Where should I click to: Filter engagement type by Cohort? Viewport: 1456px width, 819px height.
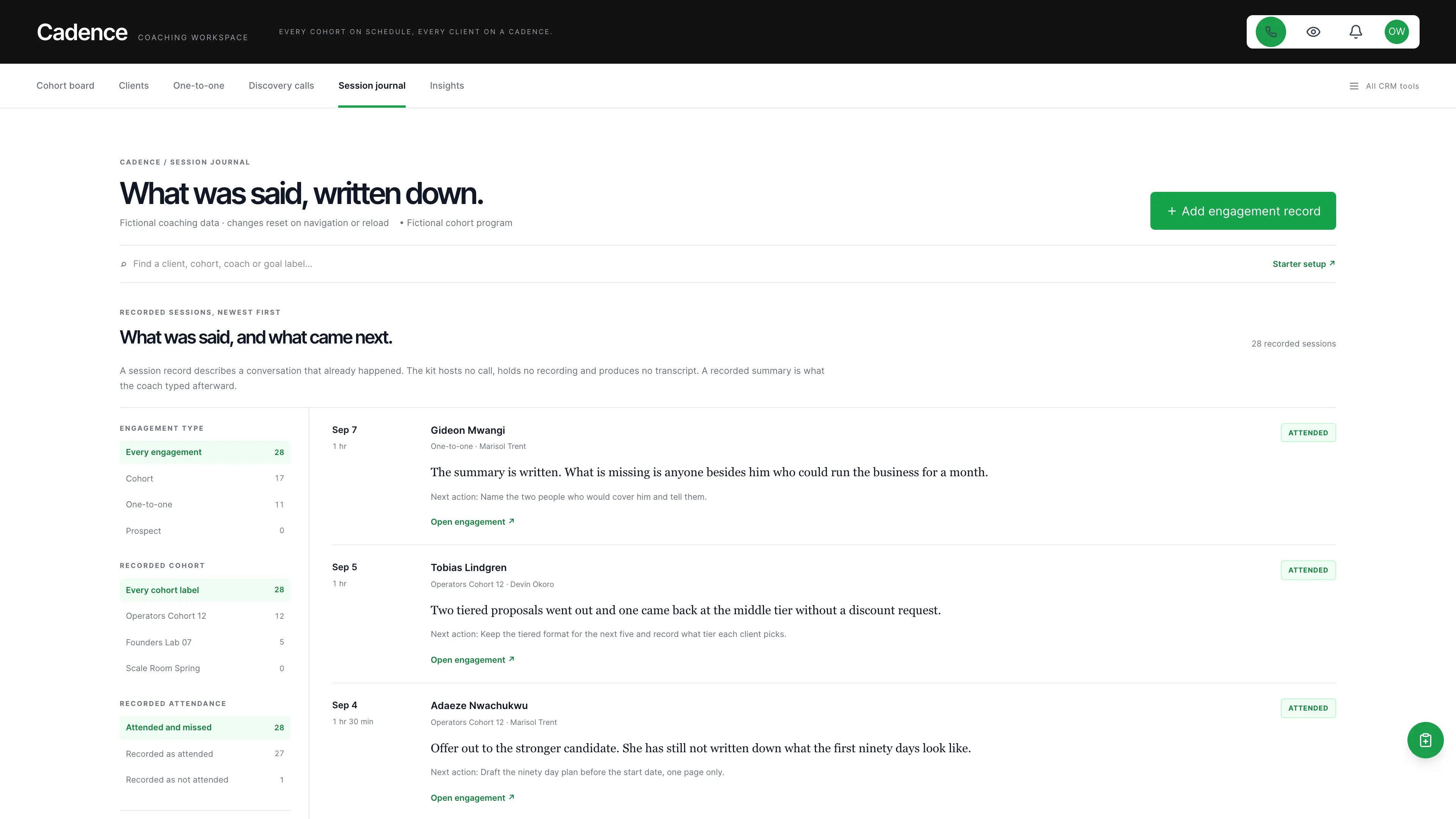pos(205,478)
